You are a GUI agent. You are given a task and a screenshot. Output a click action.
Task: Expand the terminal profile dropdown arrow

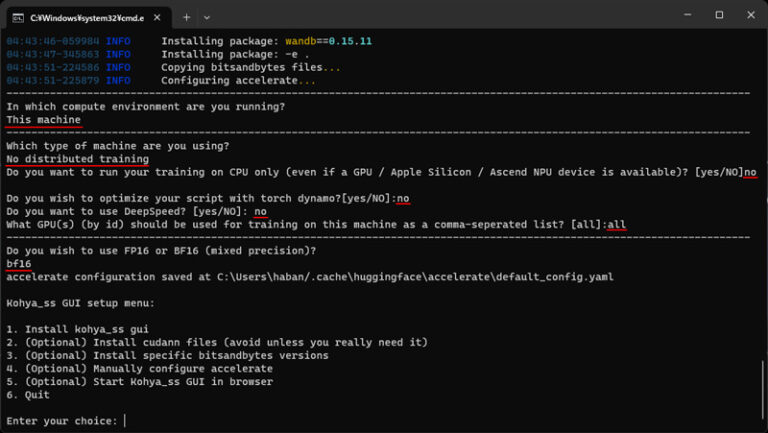click(207, 16)
